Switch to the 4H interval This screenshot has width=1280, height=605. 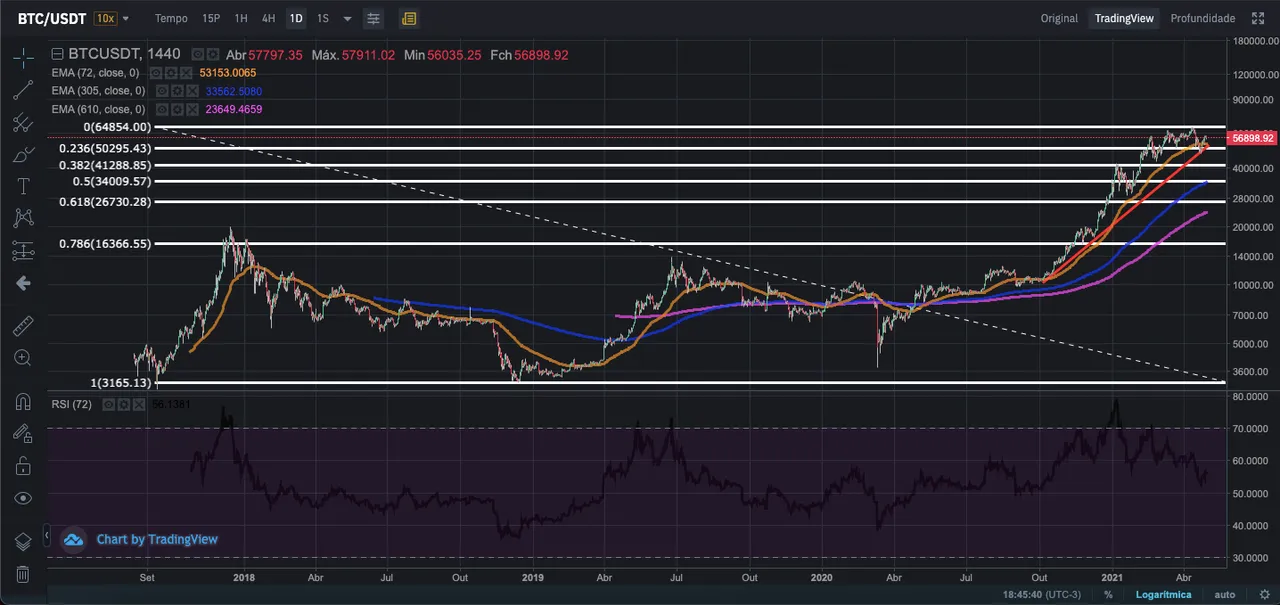[268, 18]
